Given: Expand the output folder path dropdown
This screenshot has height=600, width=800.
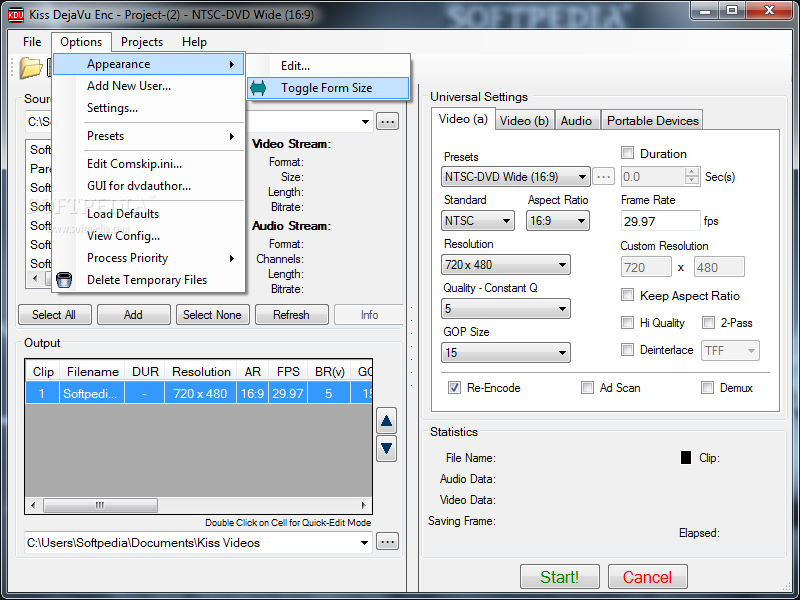Looking at the screenshot, I should coord(364,542).
